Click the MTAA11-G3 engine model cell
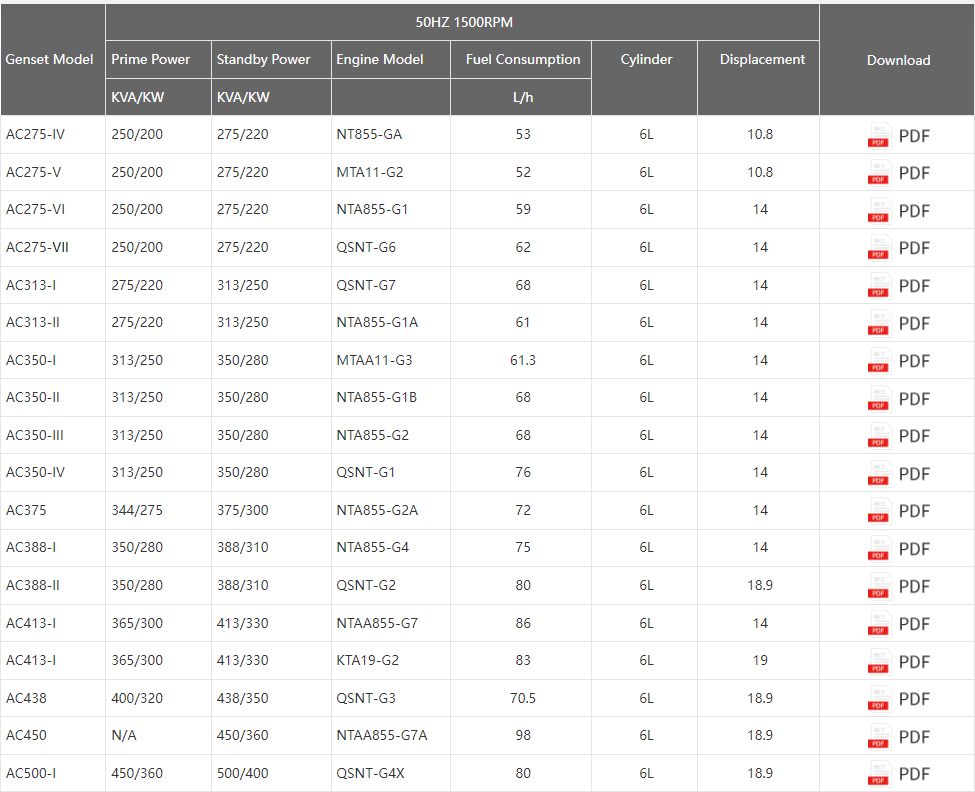 [390, 361]
